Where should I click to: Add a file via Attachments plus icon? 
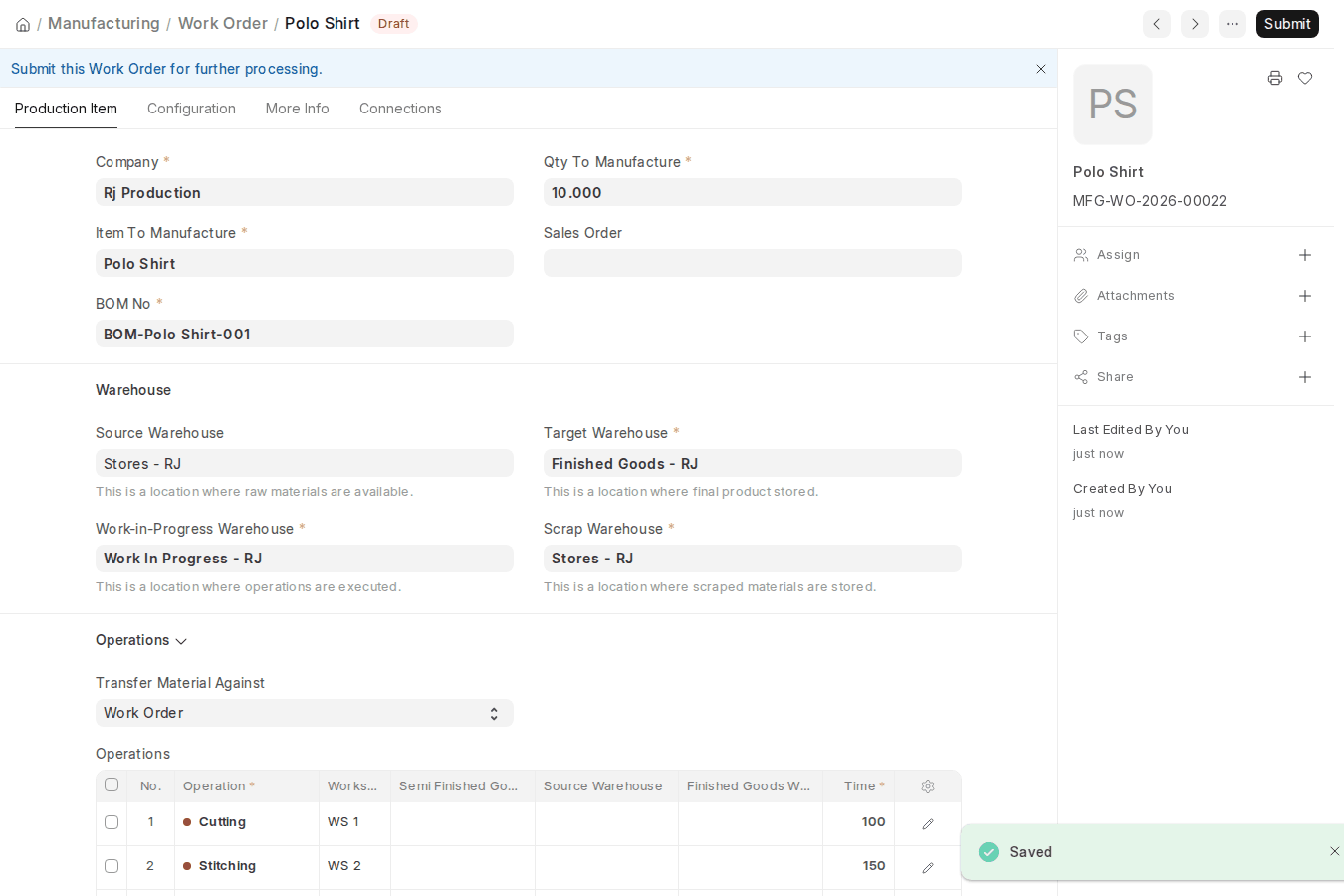1305,296
